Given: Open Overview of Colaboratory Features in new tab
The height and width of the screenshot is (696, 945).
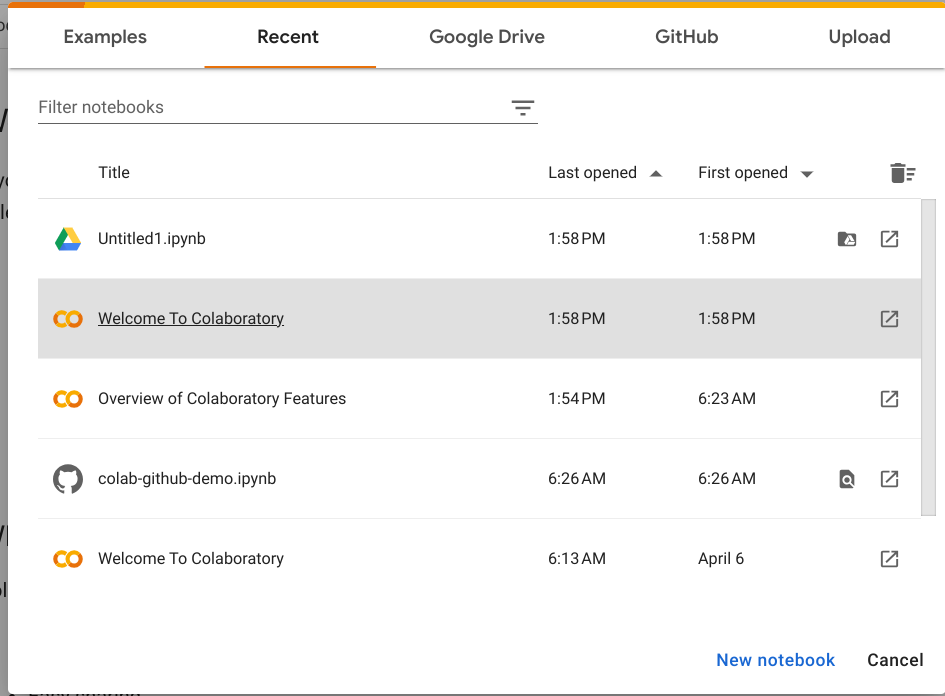Looking at the screenshot, I should (890, 399).
